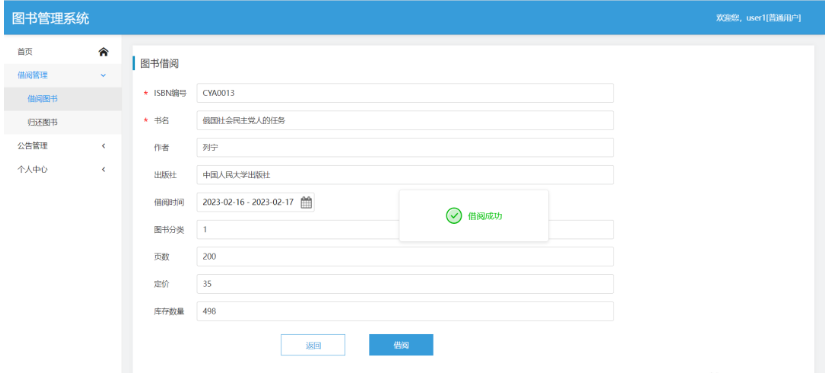Focus the ISBN编号 field with CYA0013
Screen dimensions: 829x373
pos(405,93)
